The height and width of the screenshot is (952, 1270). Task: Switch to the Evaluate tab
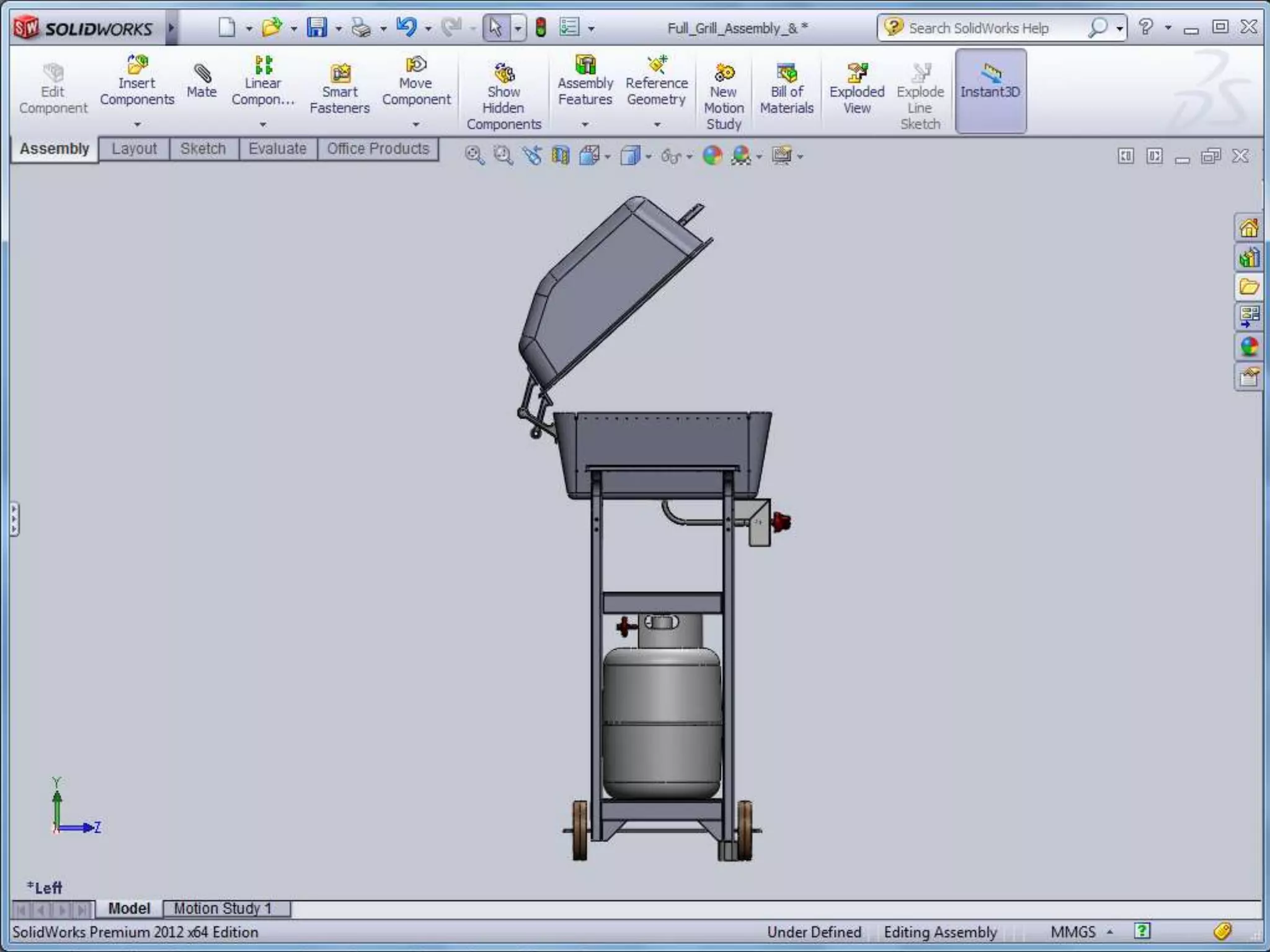(x=277, y=149)
